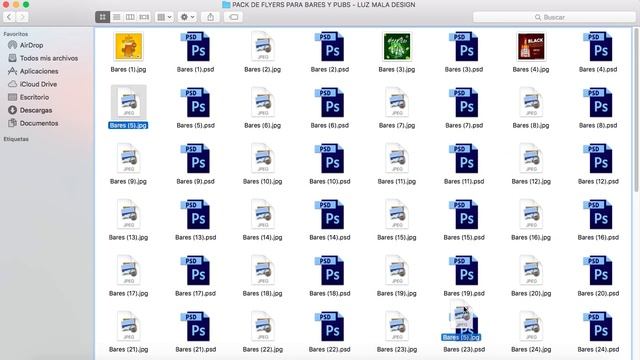Select the Bares (11).psd file icon
The height and width of the screenshot is (360, 640).
(464, 158)
